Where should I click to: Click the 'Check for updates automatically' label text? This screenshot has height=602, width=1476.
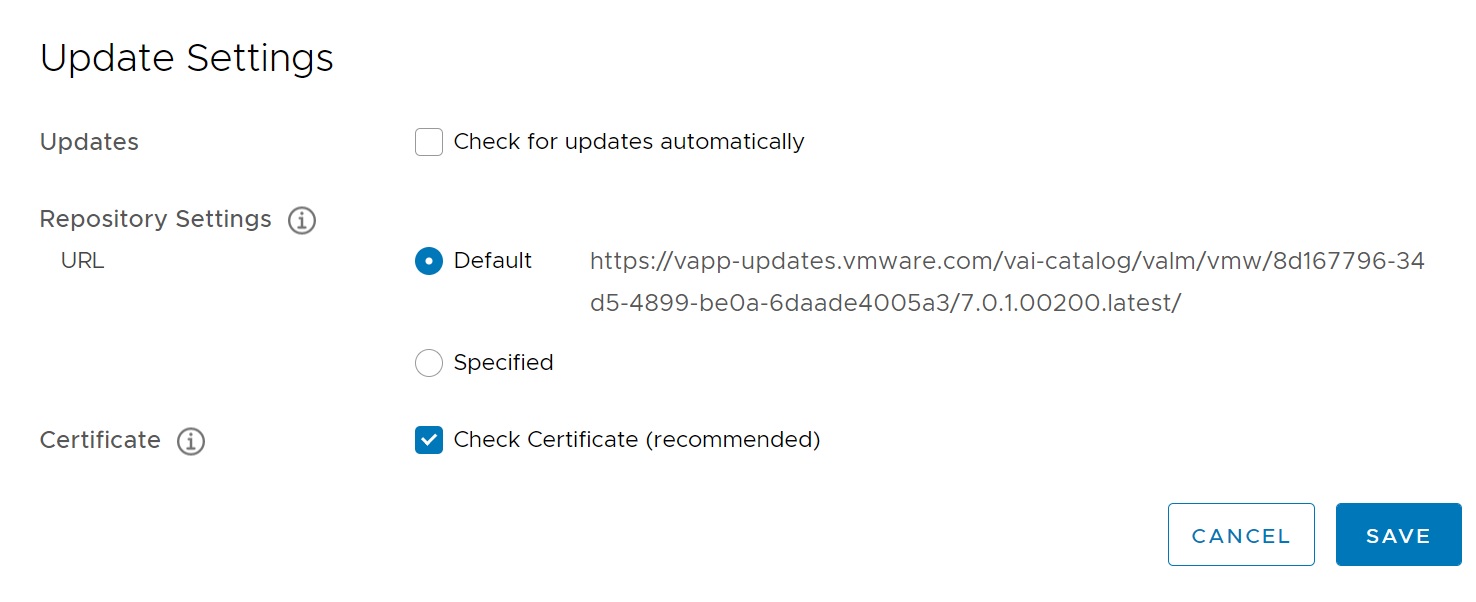628,142
